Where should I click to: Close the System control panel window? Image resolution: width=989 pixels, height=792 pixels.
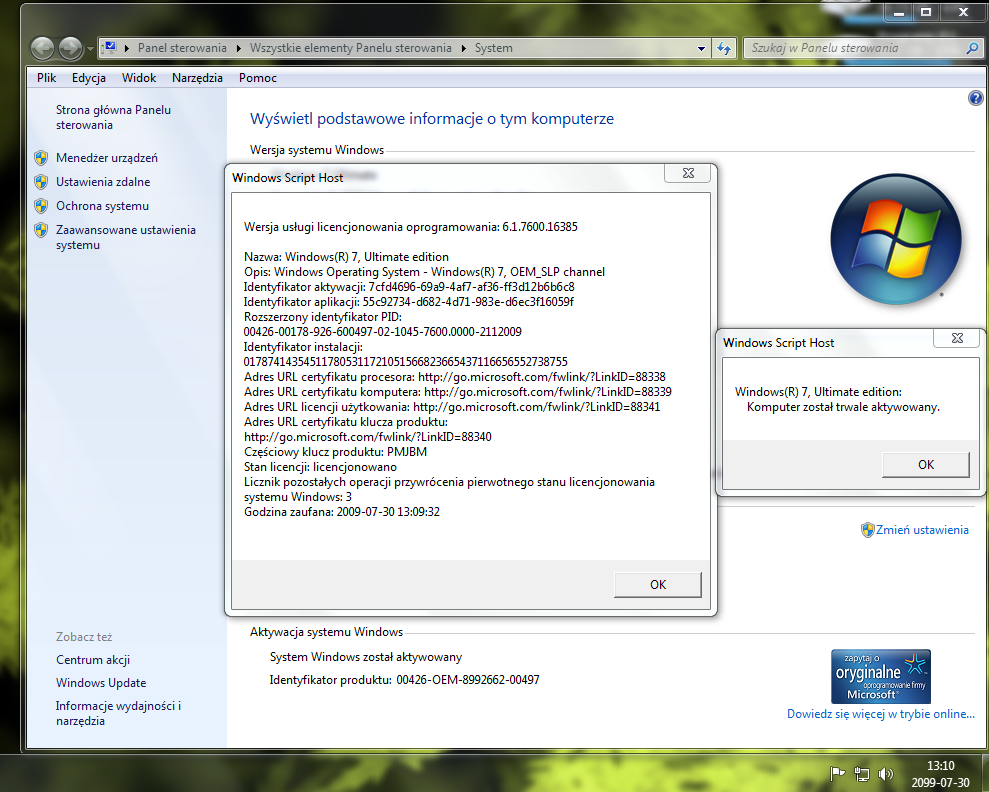[963, 12]
